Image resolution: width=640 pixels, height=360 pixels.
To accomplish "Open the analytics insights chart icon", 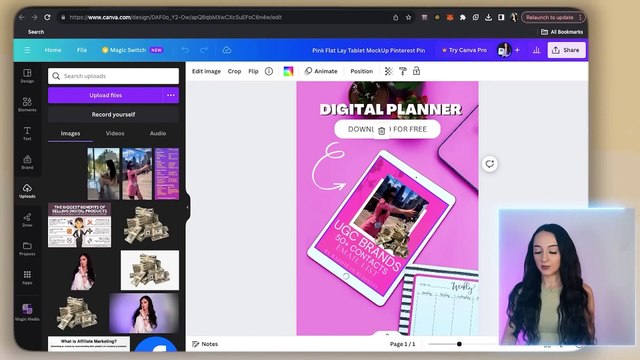I will tap(536, 50).
